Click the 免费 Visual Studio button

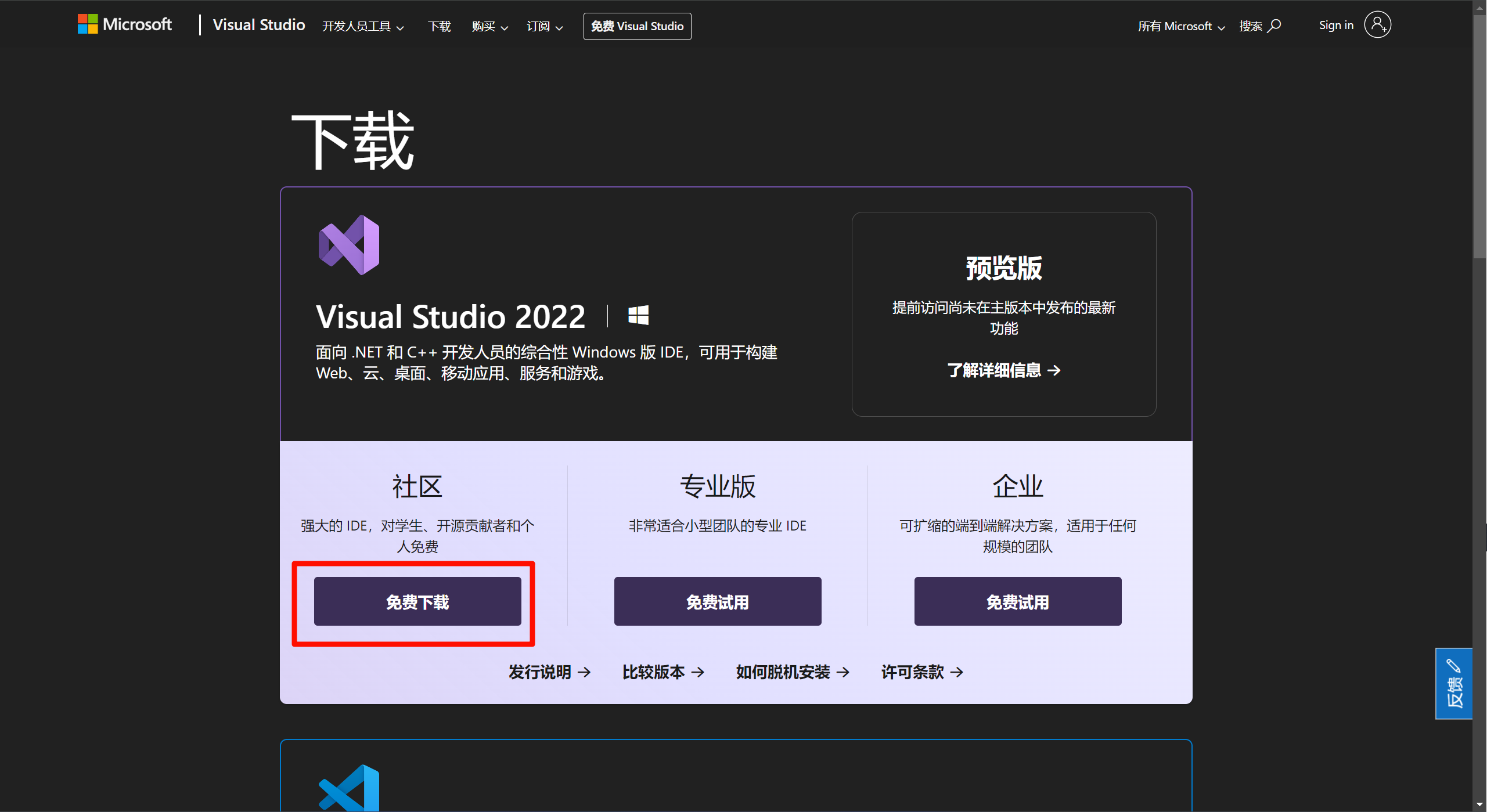[637, 26]
